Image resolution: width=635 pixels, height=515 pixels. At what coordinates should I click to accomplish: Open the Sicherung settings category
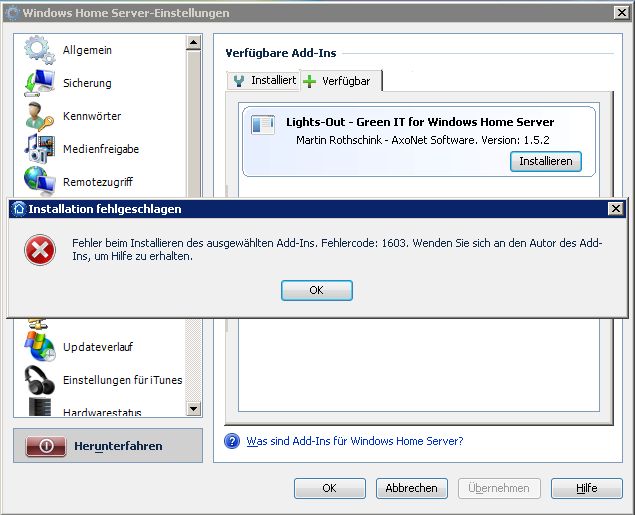[x=87, y=83]
